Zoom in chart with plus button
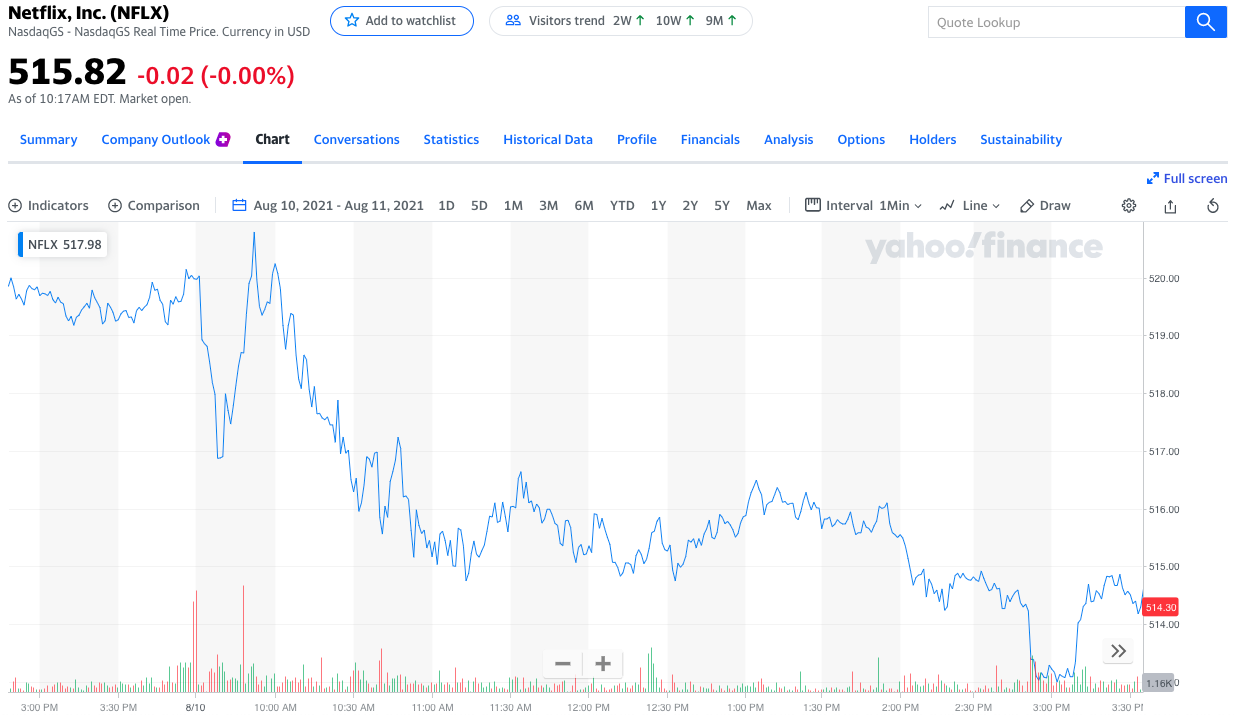Viewport: 1235px width, 715px height. tap(603, 664)
